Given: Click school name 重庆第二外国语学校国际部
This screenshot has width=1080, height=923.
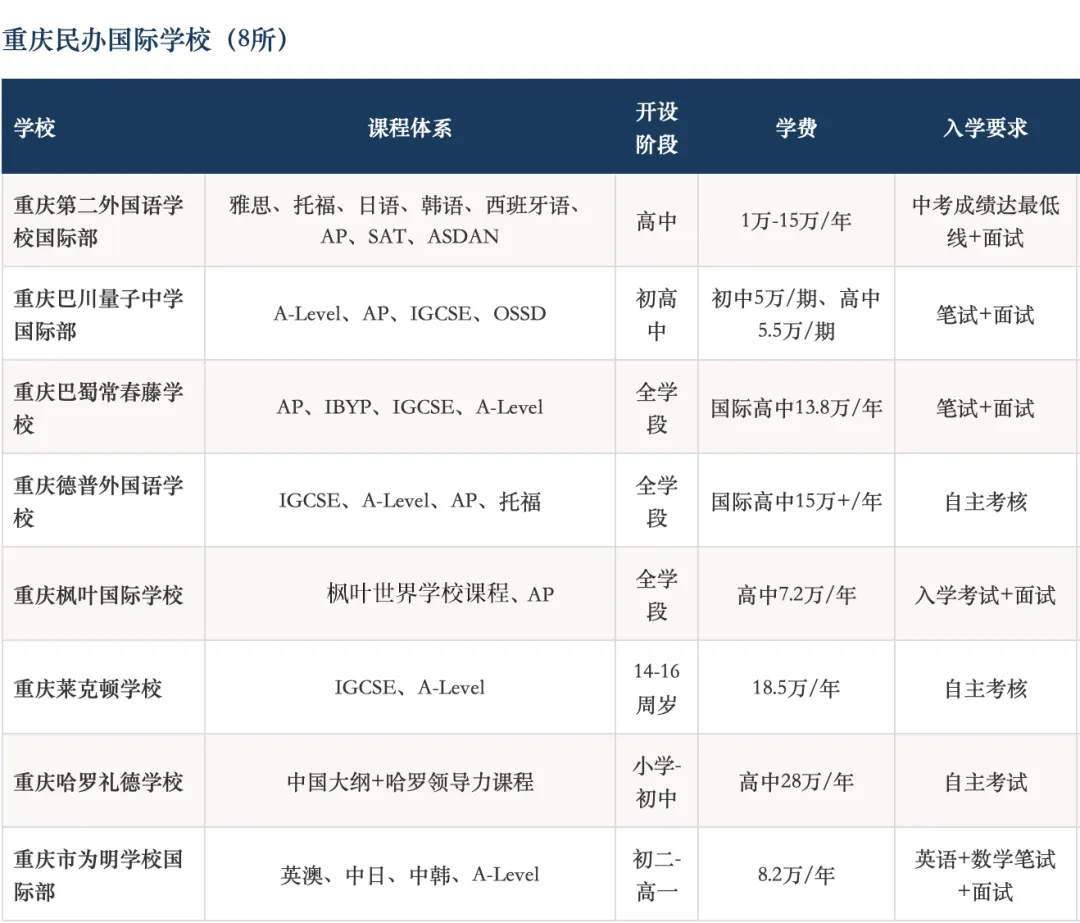Looking at the screenshot, I should pos(98,221).
